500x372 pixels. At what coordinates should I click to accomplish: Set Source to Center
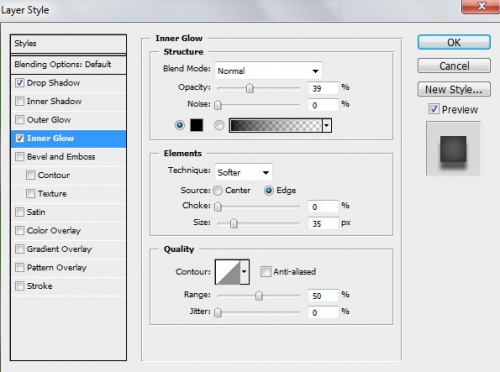point(218,190)
